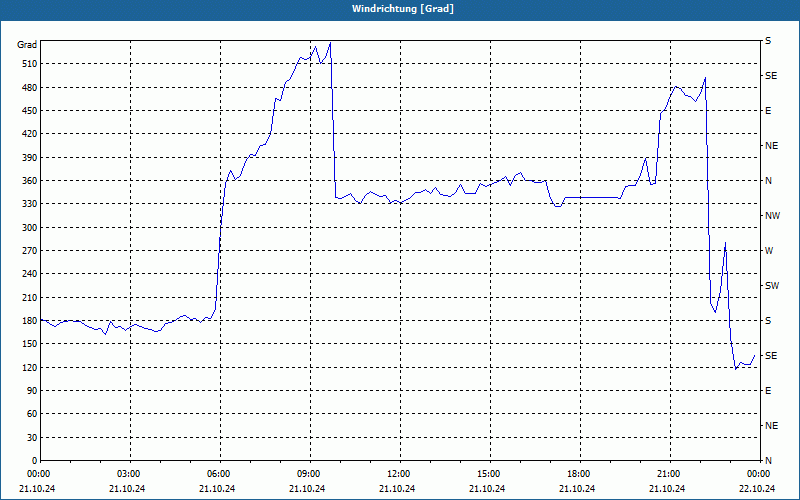The width and height of the screenshot is (800, 500).
Task: Select the 330 y-axis value
Action: 30,204
